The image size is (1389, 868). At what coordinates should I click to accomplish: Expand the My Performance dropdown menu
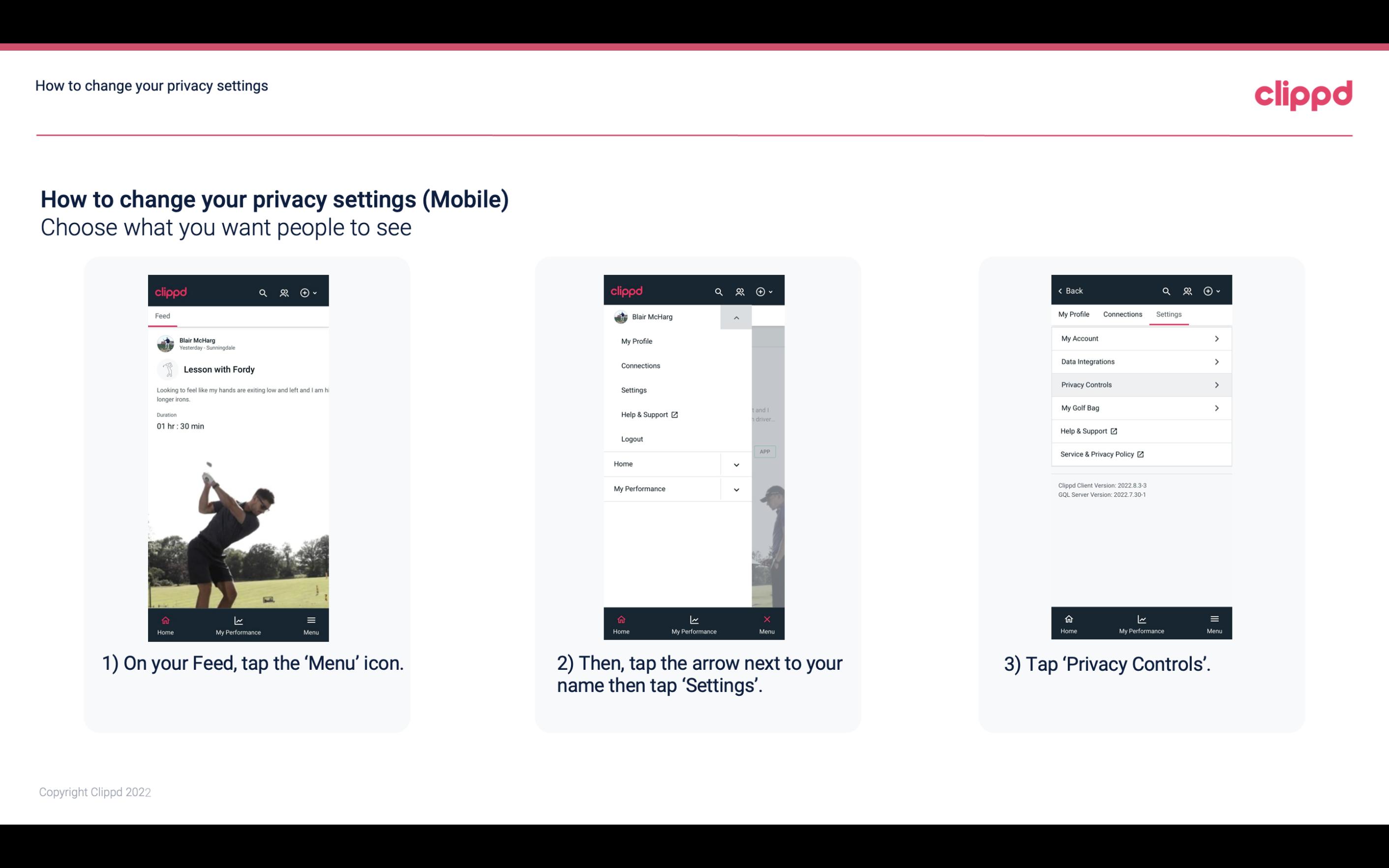737,488
